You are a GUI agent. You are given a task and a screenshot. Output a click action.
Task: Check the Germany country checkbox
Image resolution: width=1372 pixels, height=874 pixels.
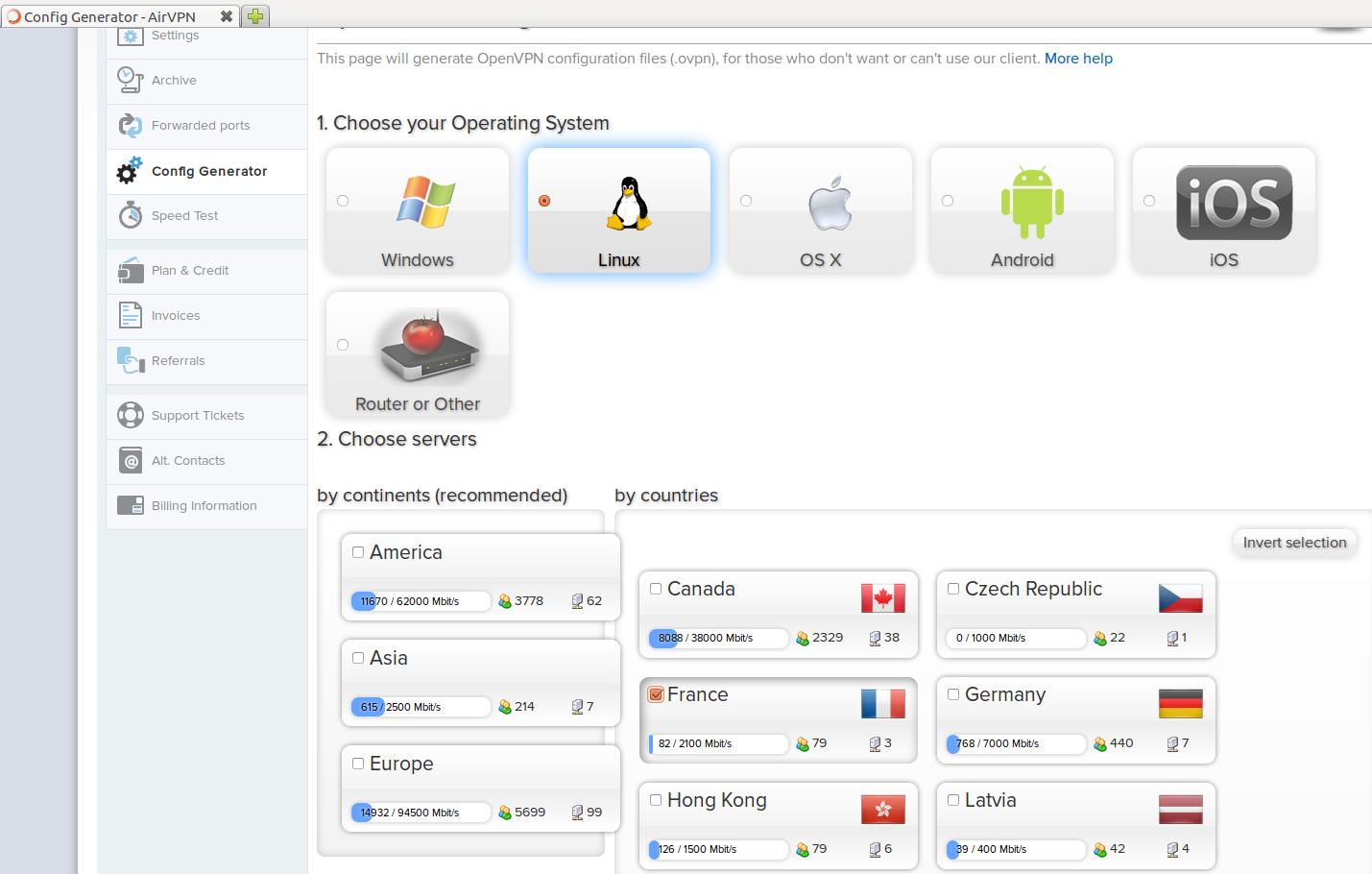[x=953, y=694]
